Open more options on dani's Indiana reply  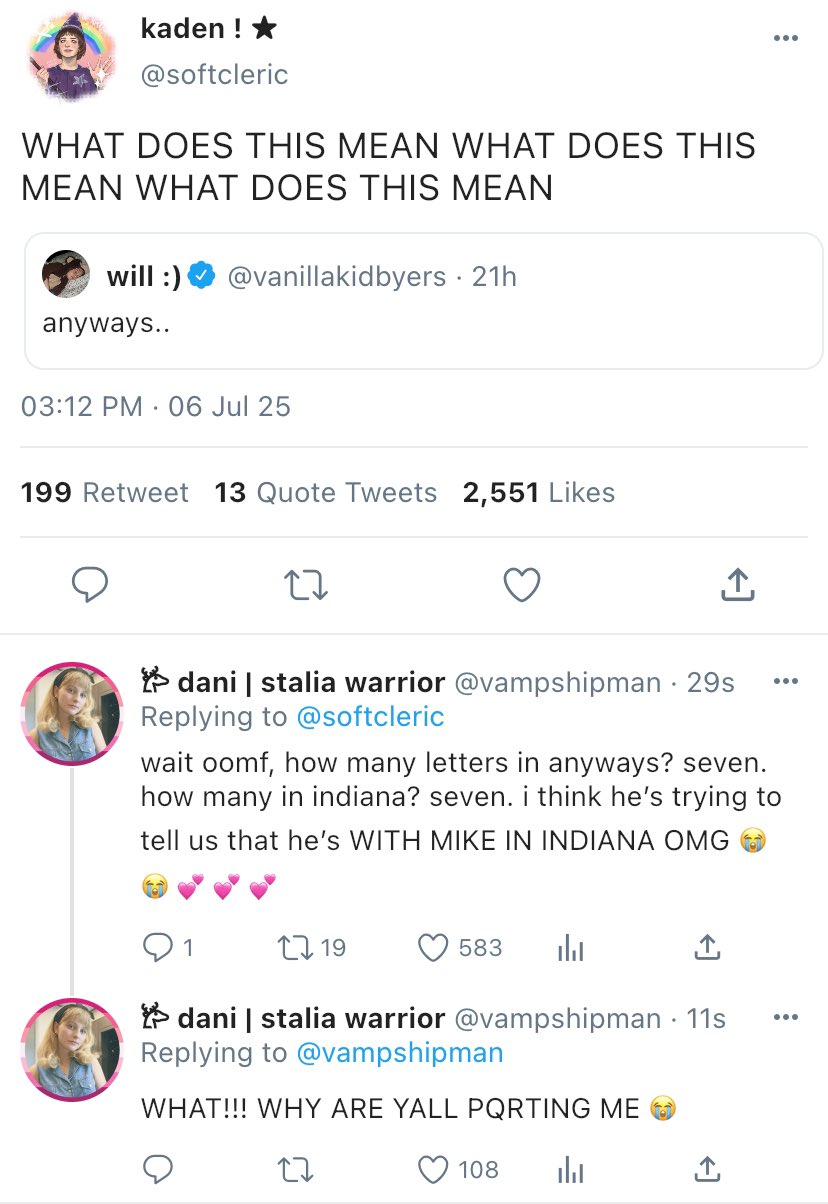coord(786,682)
